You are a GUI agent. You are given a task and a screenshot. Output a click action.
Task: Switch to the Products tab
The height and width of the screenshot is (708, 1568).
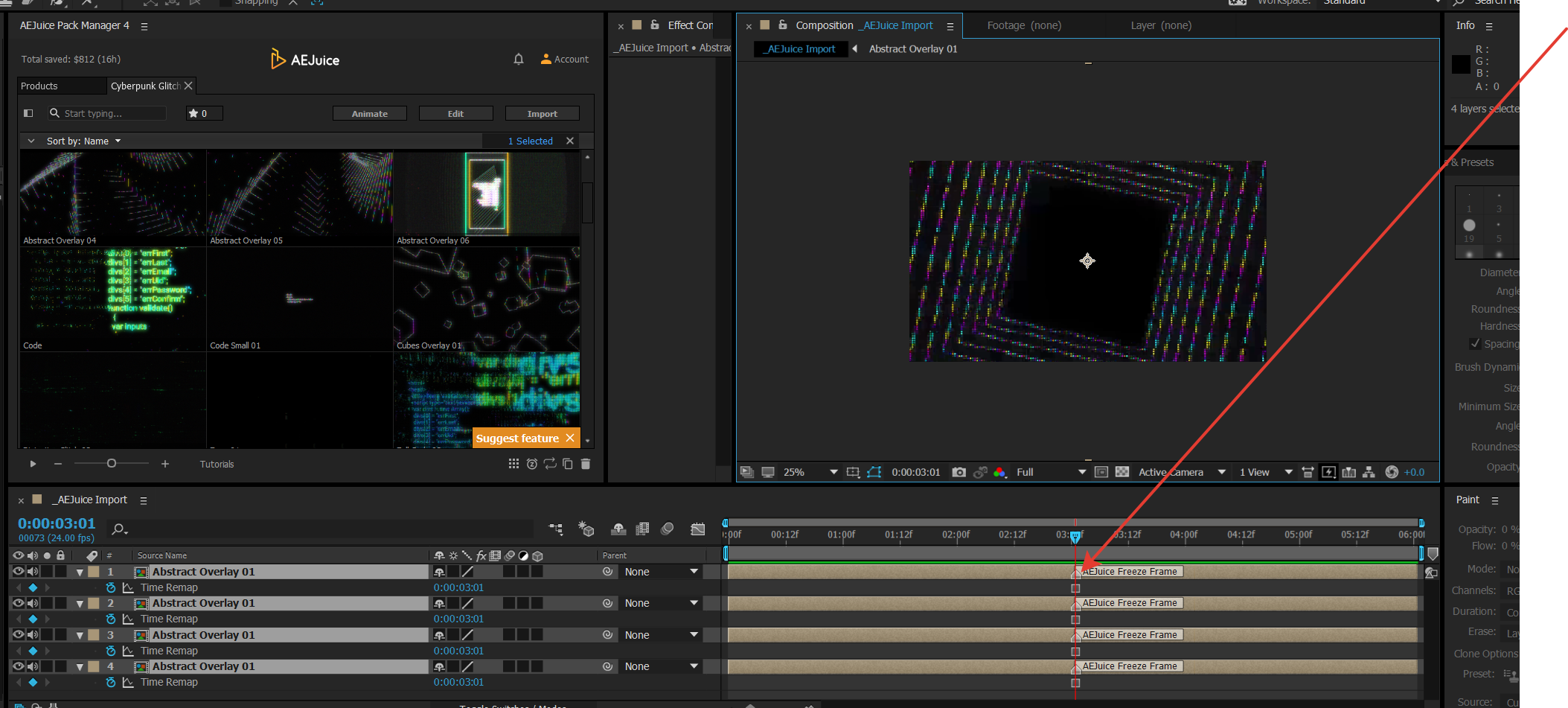(39, 86)
